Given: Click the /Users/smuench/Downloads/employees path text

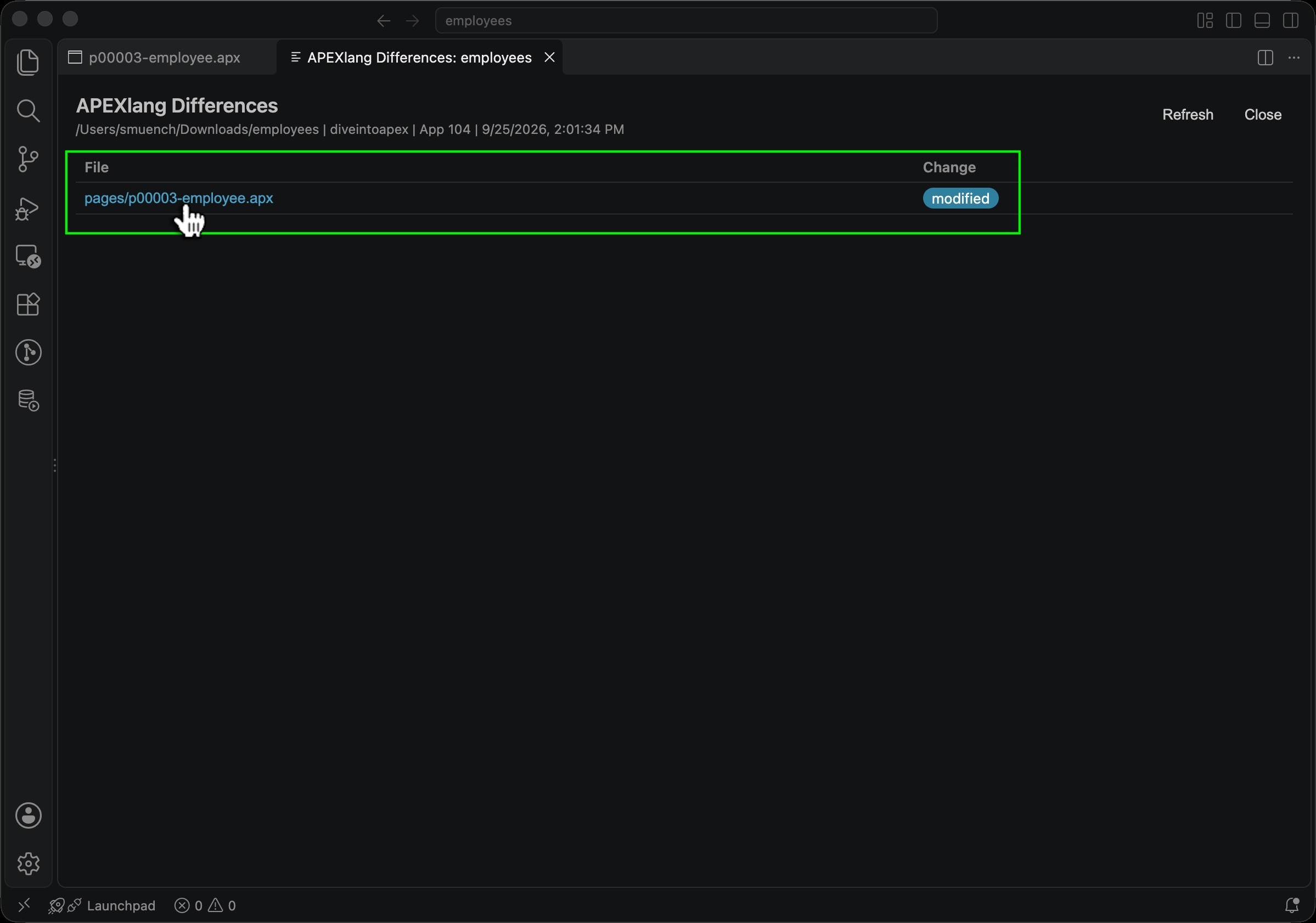Looking at the screenshot, I should tap(197, 130).
